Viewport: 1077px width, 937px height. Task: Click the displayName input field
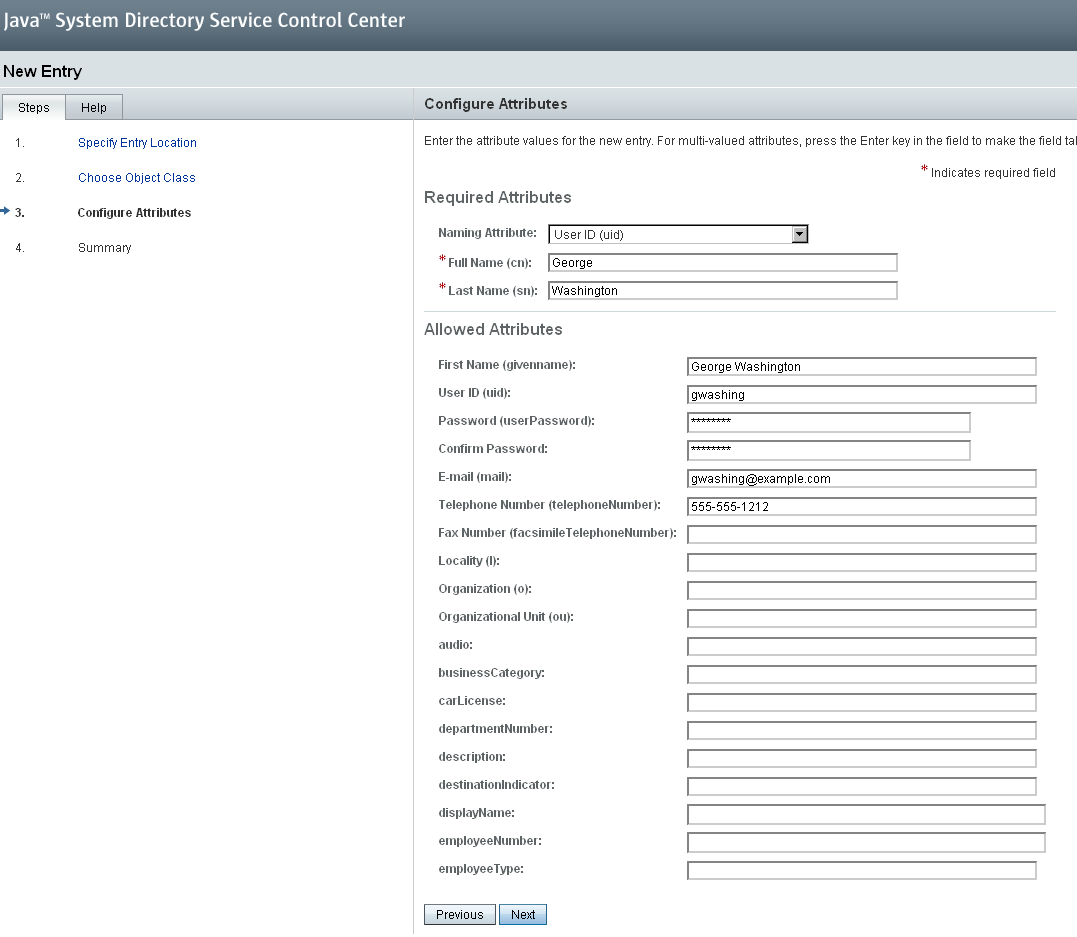866,815
